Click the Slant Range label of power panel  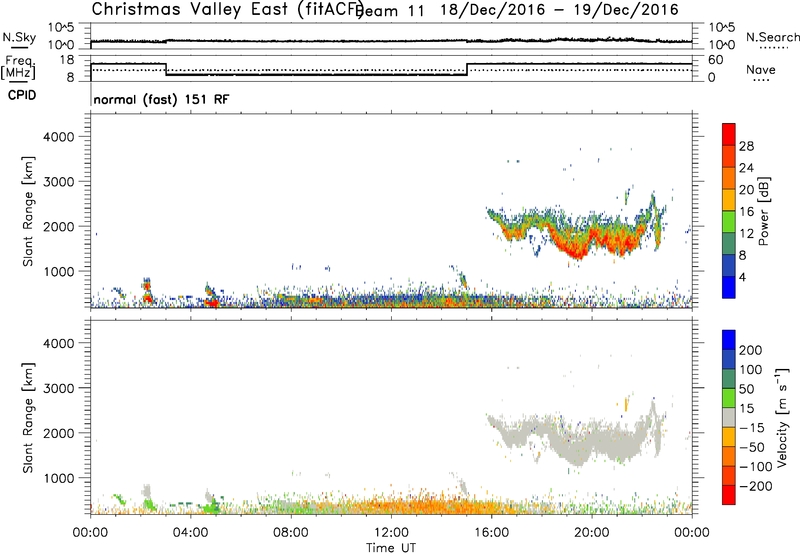pyautogui.click(x=28, y=211)
